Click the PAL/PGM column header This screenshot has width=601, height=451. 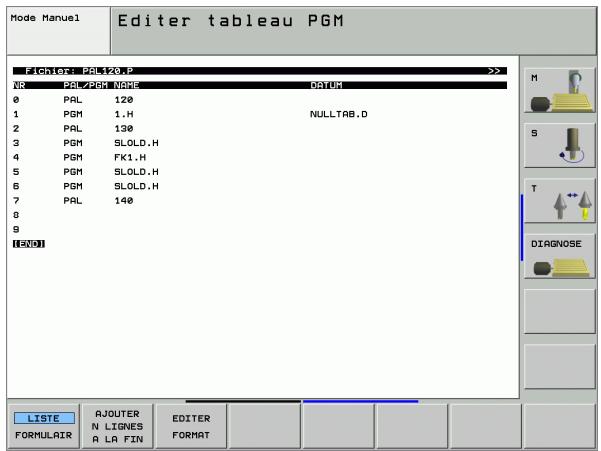tap(85, 85)
